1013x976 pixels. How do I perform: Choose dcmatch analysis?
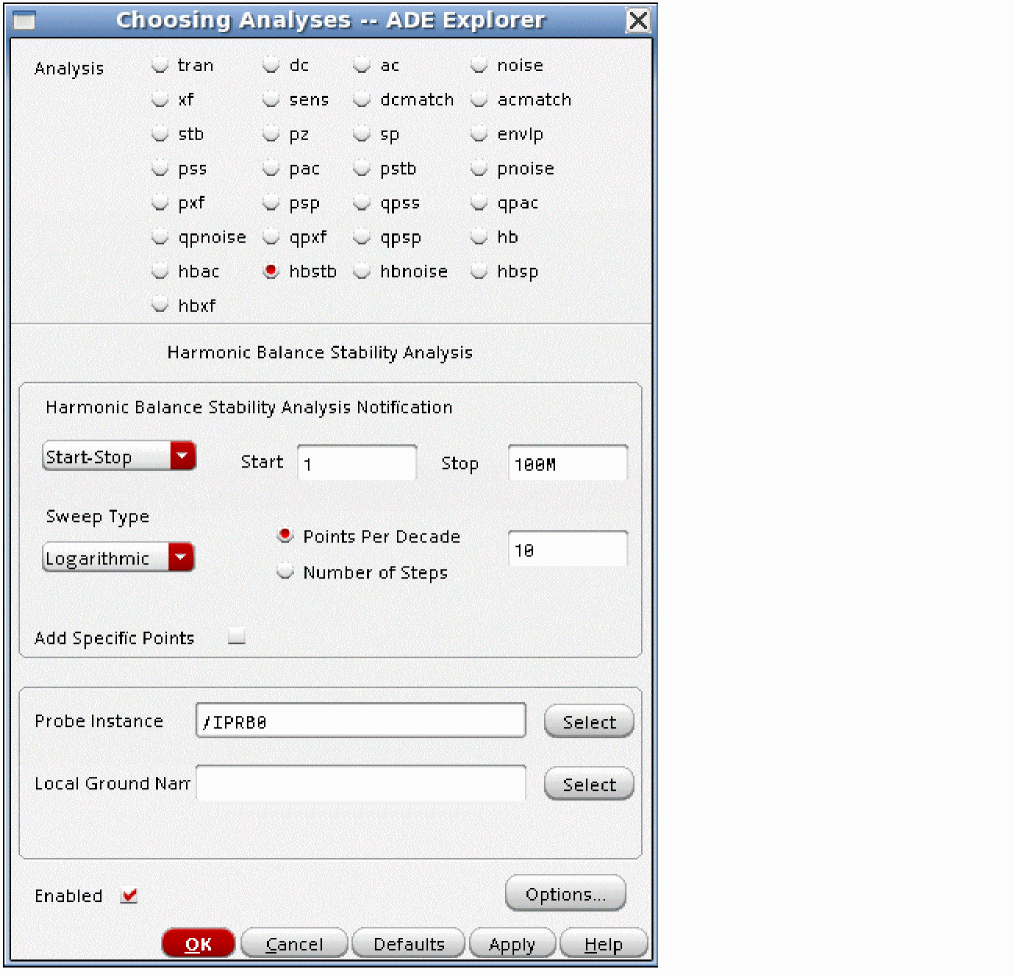pyautogui.click(x=362, y=99)
